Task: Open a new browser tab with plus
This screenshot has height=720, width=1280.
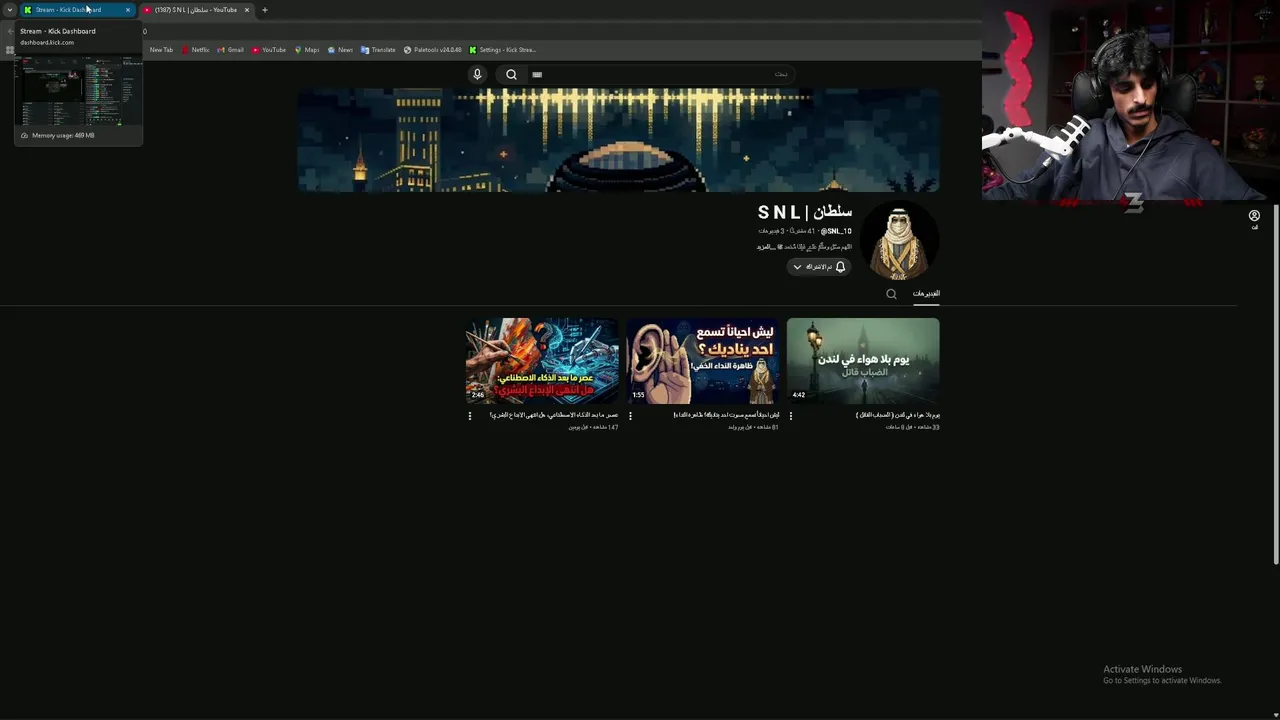Action: pos(265,10)
